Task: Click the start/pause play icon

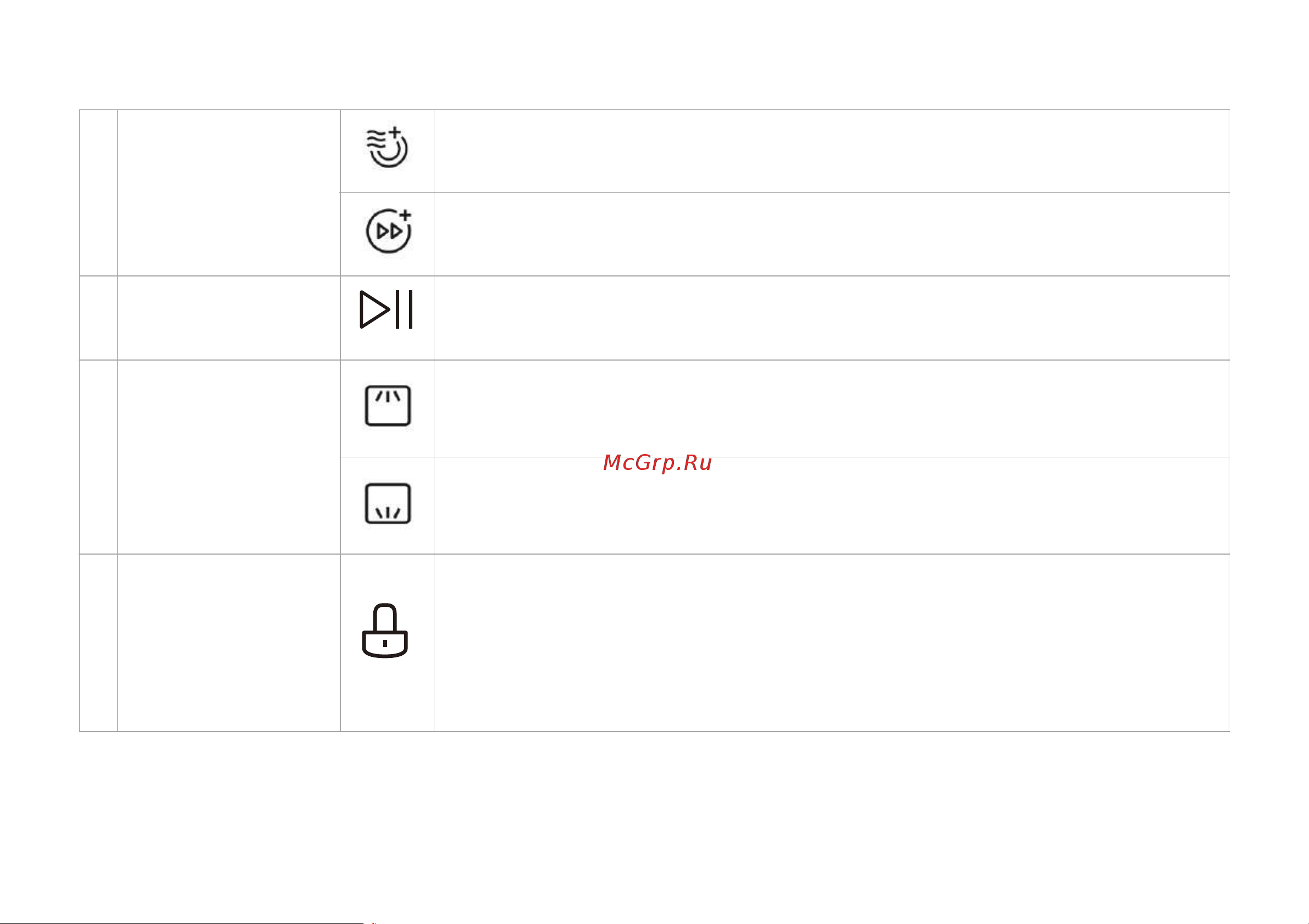Action: [386, 309]
